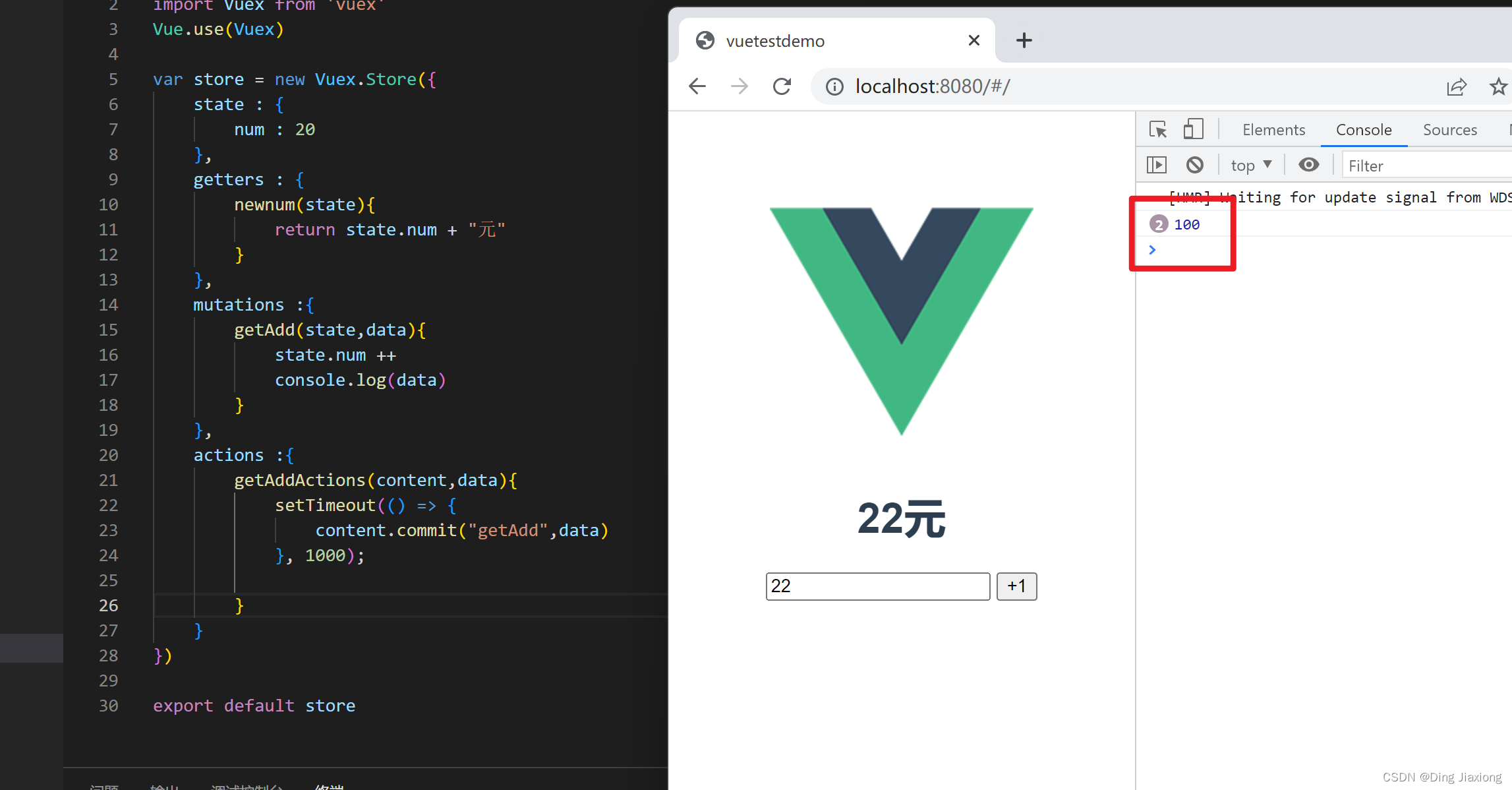This screenshot has height=790, width=1512.
Task: Click the site info icon in address bar
Action: point(834,86)
